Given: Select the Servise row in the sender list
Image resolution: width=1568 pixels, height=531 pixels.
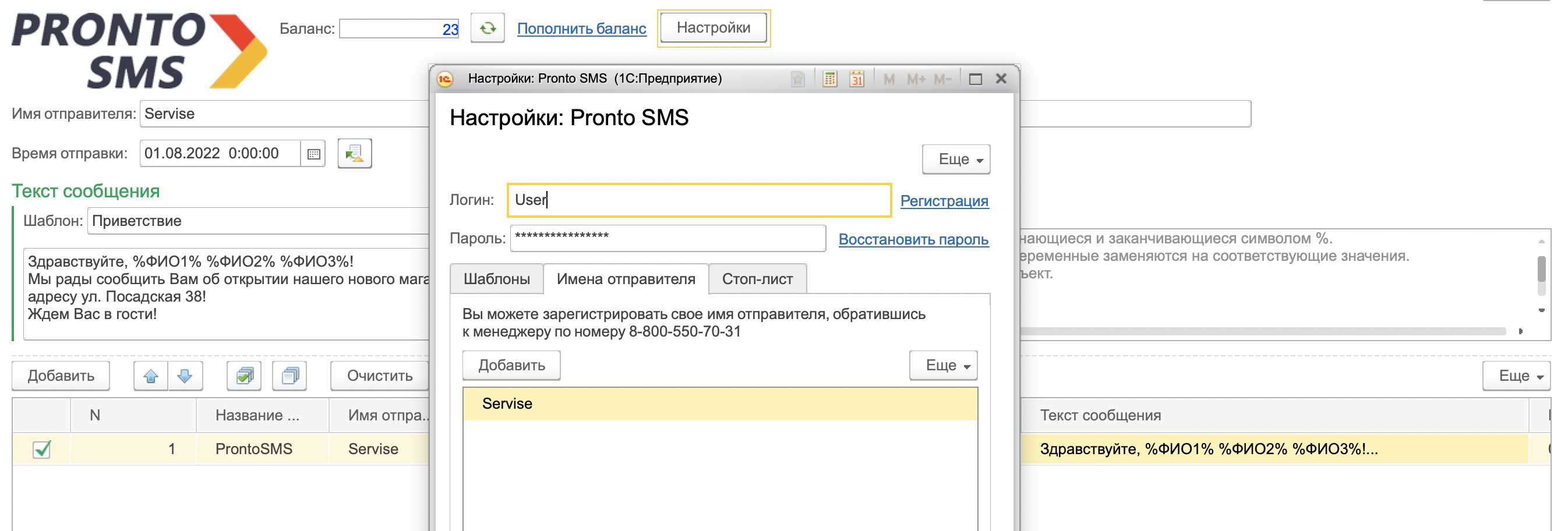Looking at the screenshot, I should (x=720, y=404).
